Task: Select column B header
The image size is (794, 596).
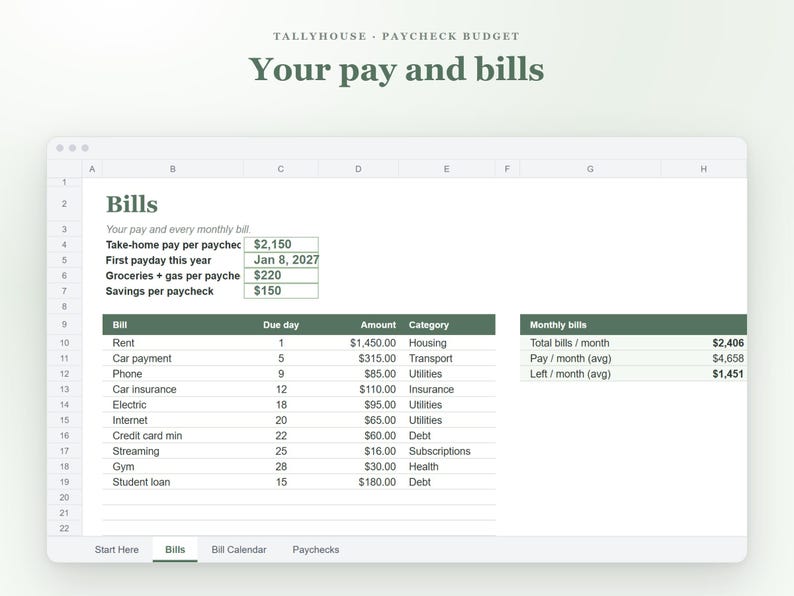Action: (173, 169)
